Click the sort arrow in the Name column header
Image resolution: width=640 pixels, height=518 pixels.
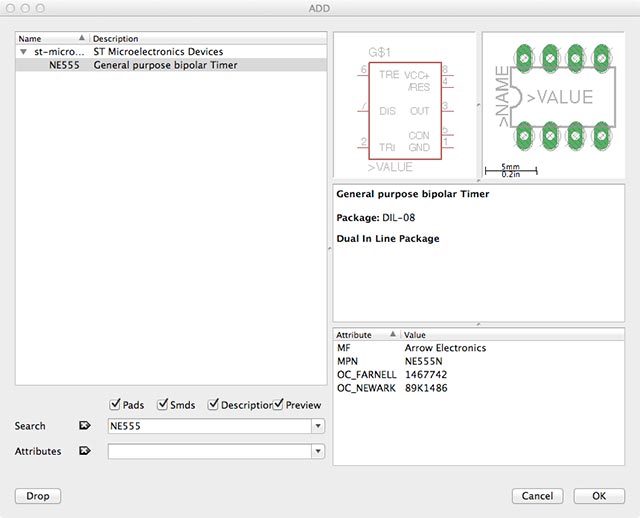pos(81,38)
